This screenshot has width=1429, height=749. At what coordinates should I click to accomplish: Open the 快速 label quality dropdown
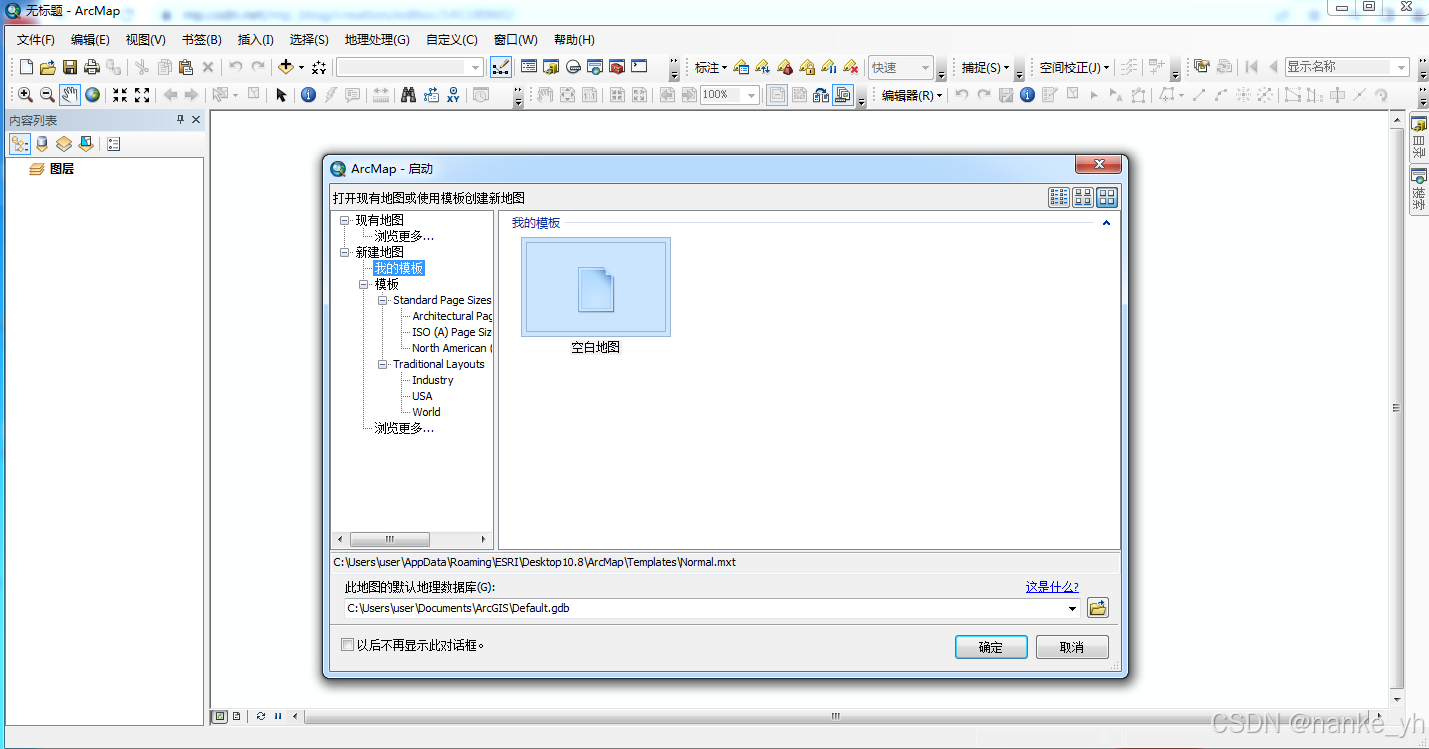tap(900, 67)
